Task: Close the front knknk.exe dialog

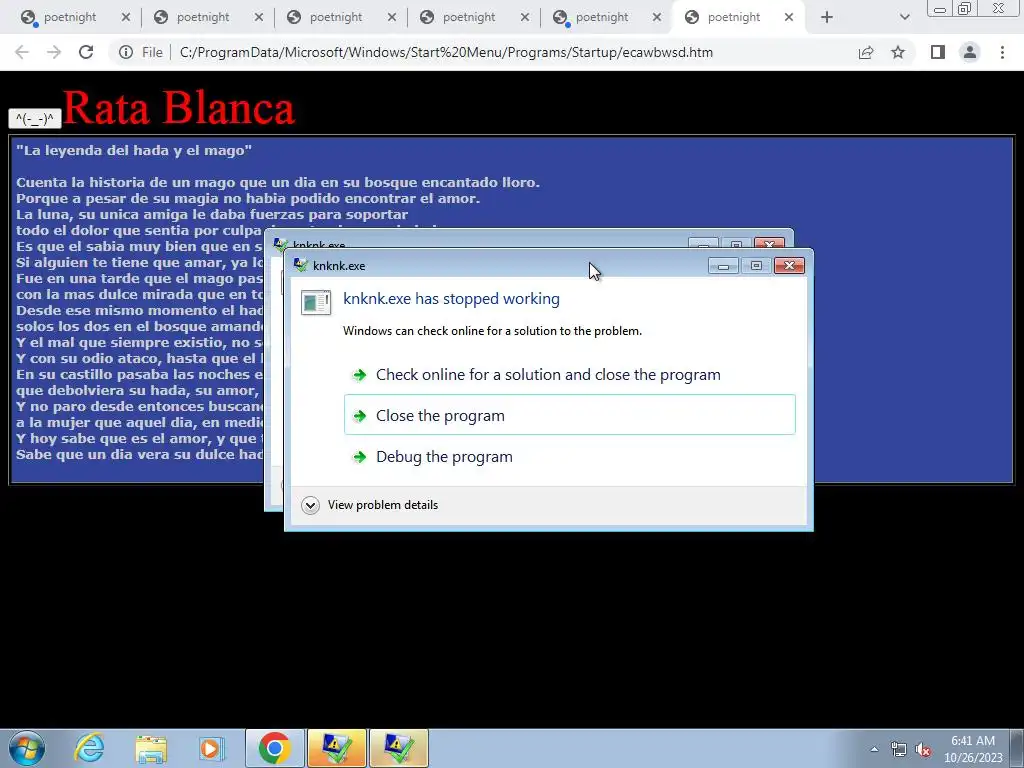Action: 789,266
